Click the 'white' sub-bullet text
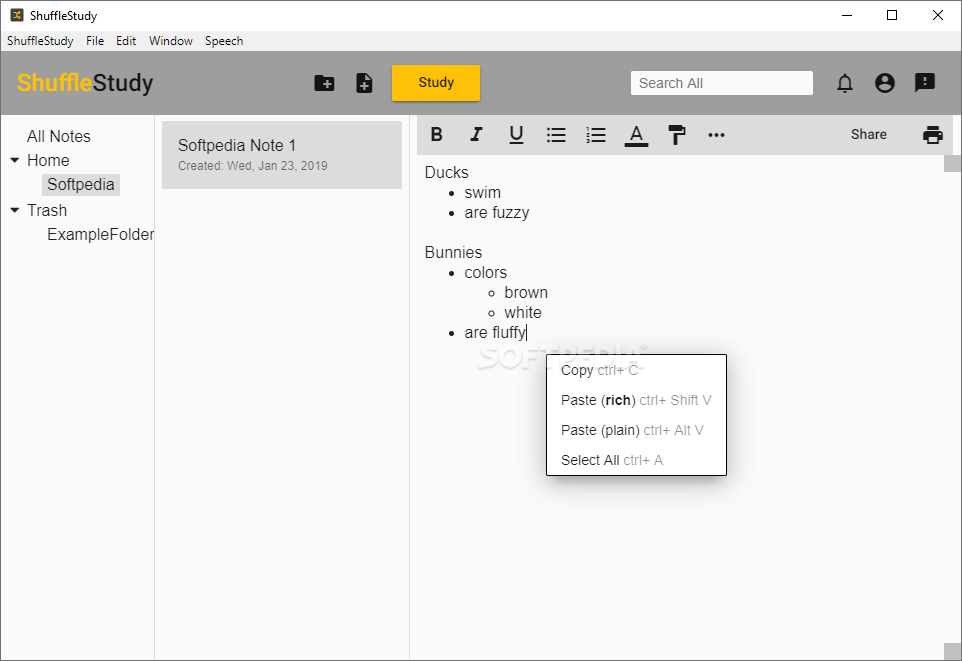This screenshot has width=962, height=661. pos(523,312)
